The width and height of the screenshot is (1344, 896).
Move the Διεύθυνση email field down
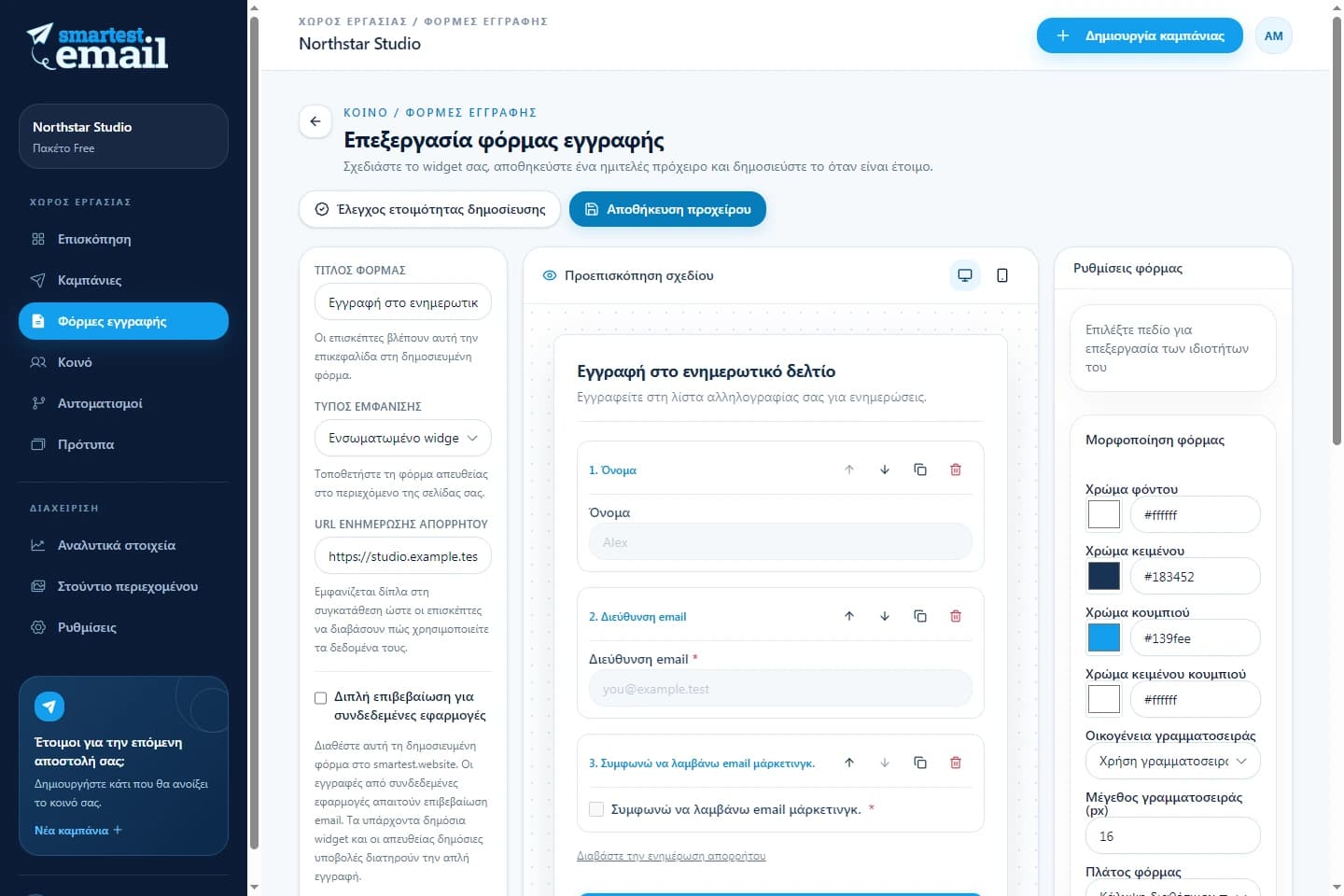[x=885, y=616]
